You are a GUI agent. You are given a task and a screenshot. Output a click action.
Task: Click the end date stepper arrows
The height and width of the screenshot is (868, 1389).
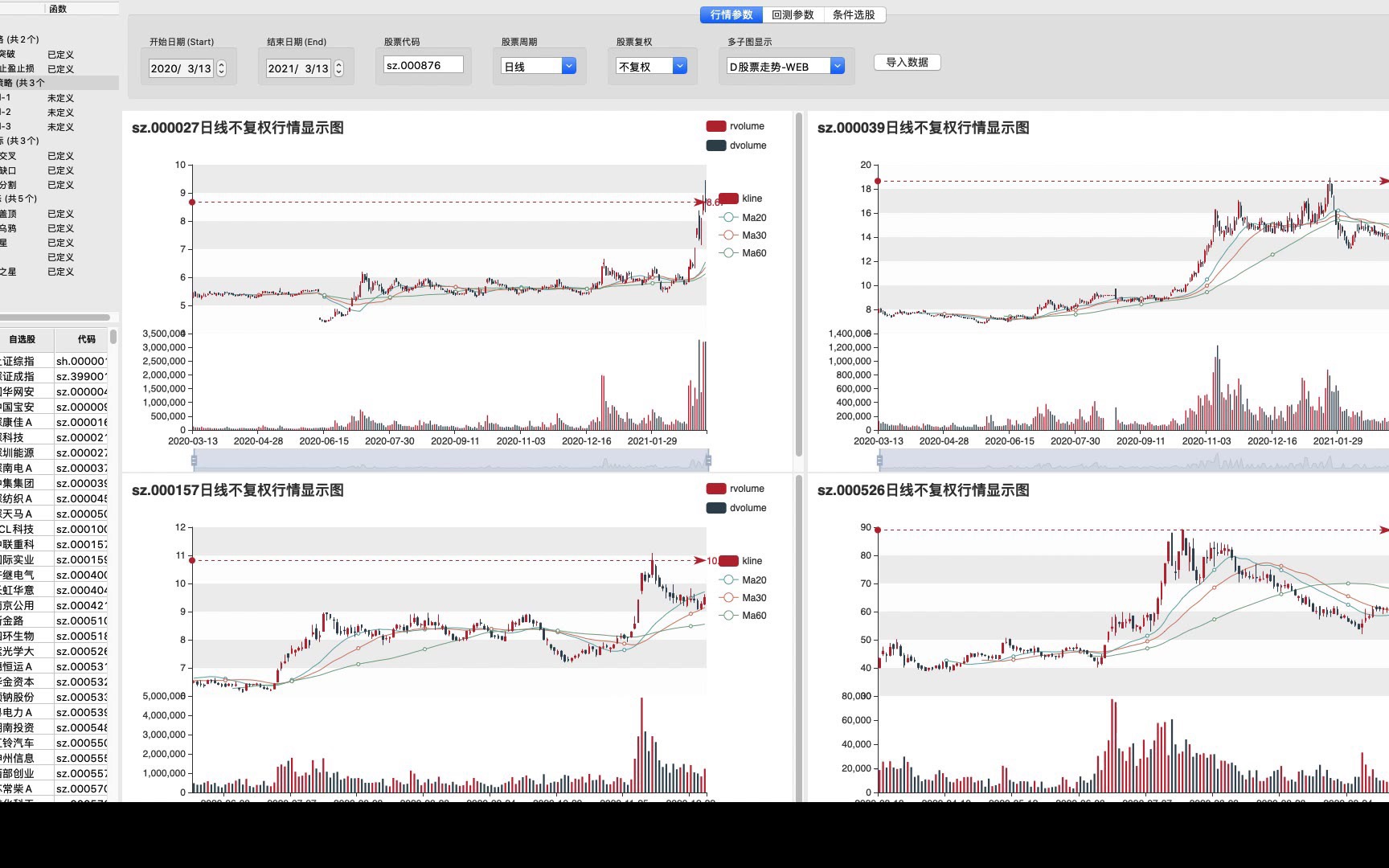338,68
